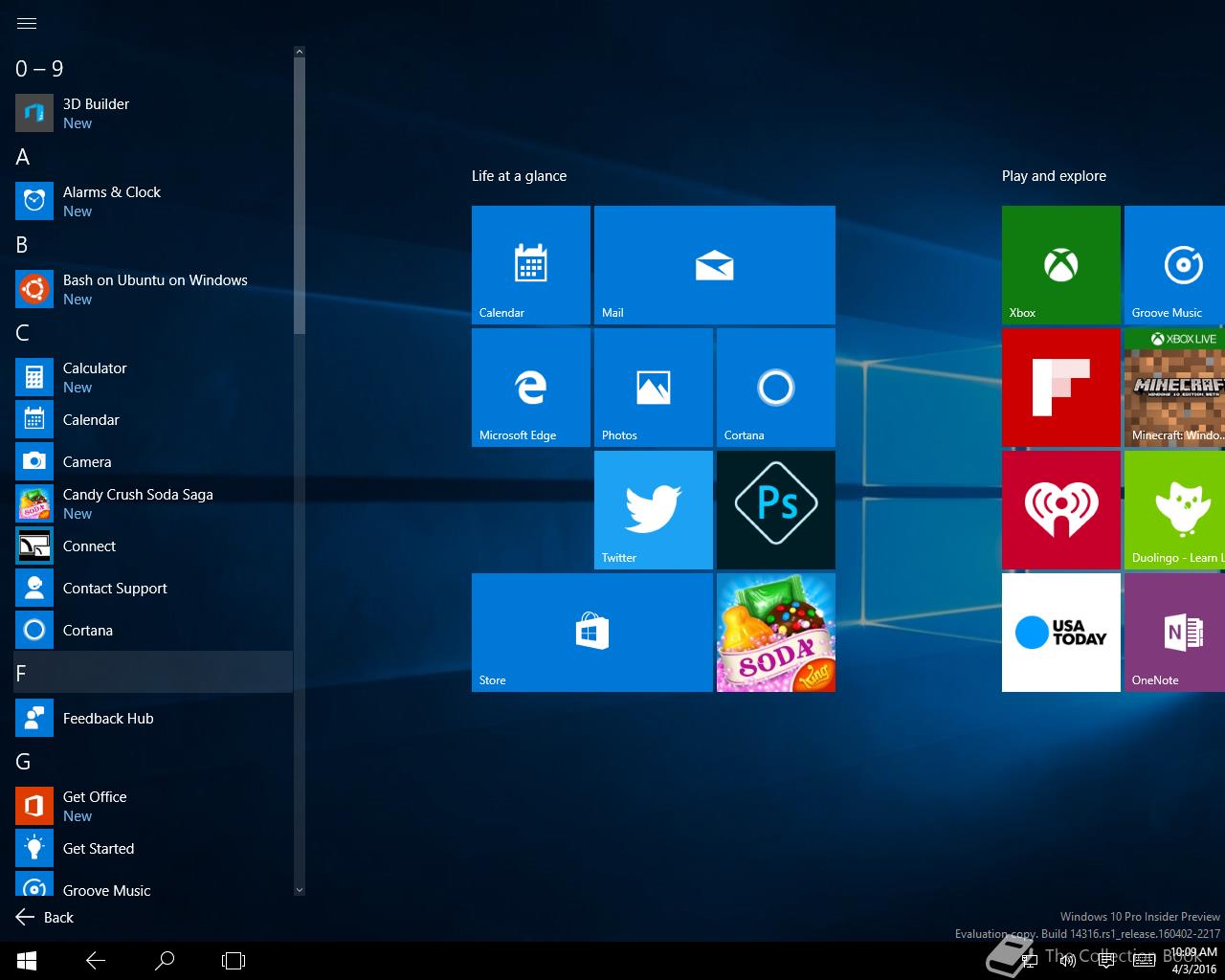Image resolution: width=1225 pixels, height=980 pixels.
Task: Open the Photos tile
Action: [x=654, y=388]
